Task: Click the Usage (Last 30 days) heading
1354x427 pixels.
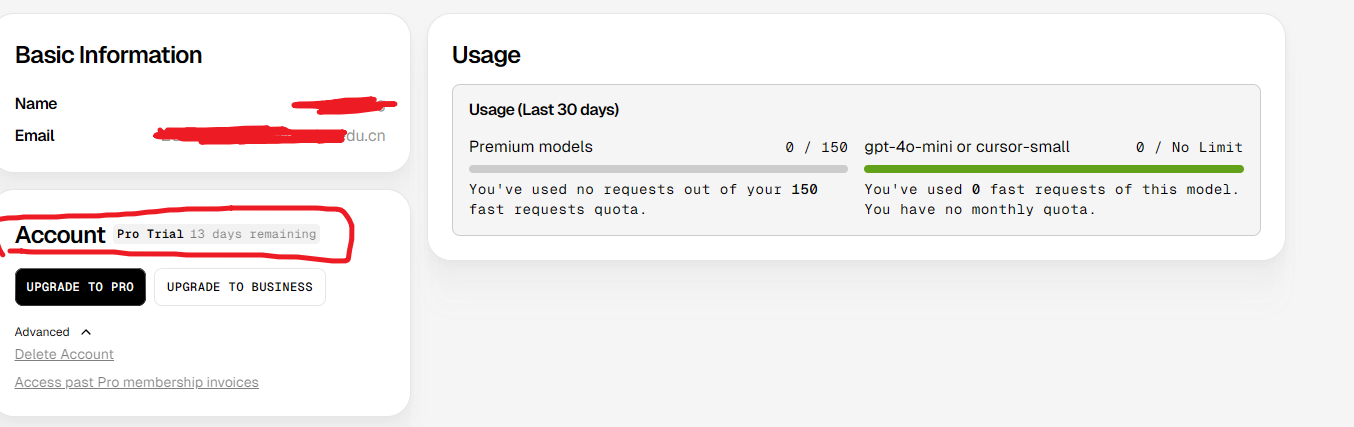Action: click(x=544, y=110)
